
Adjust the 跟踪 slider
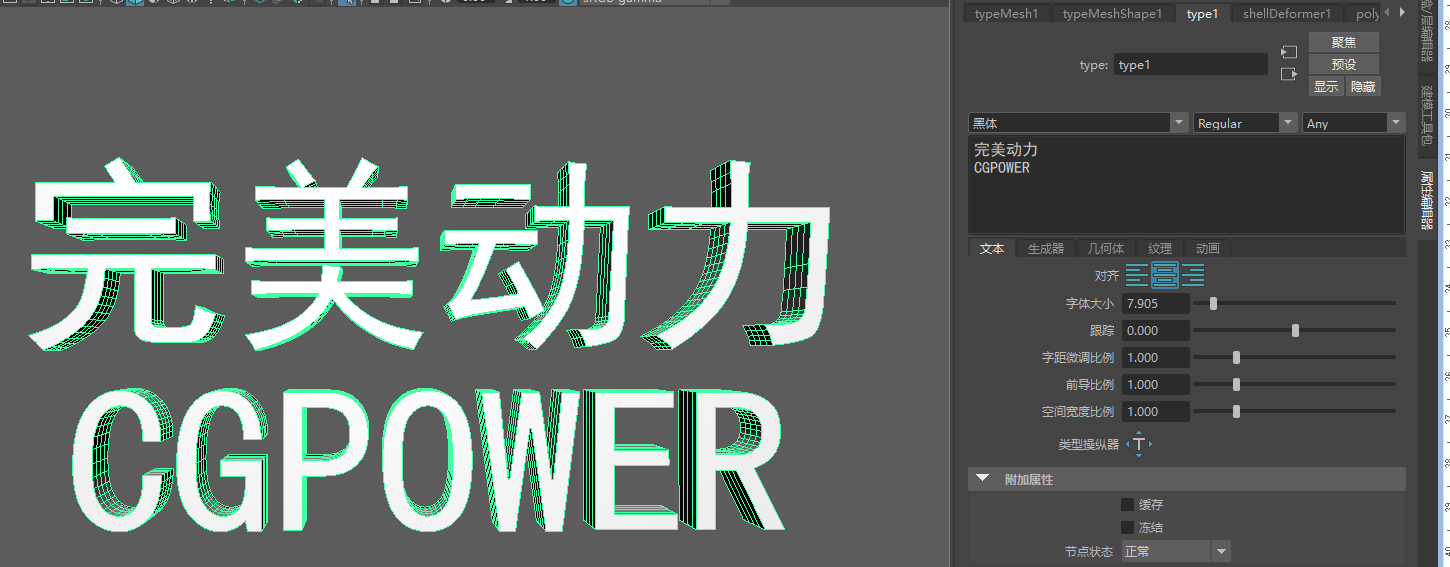point(1295,330)
